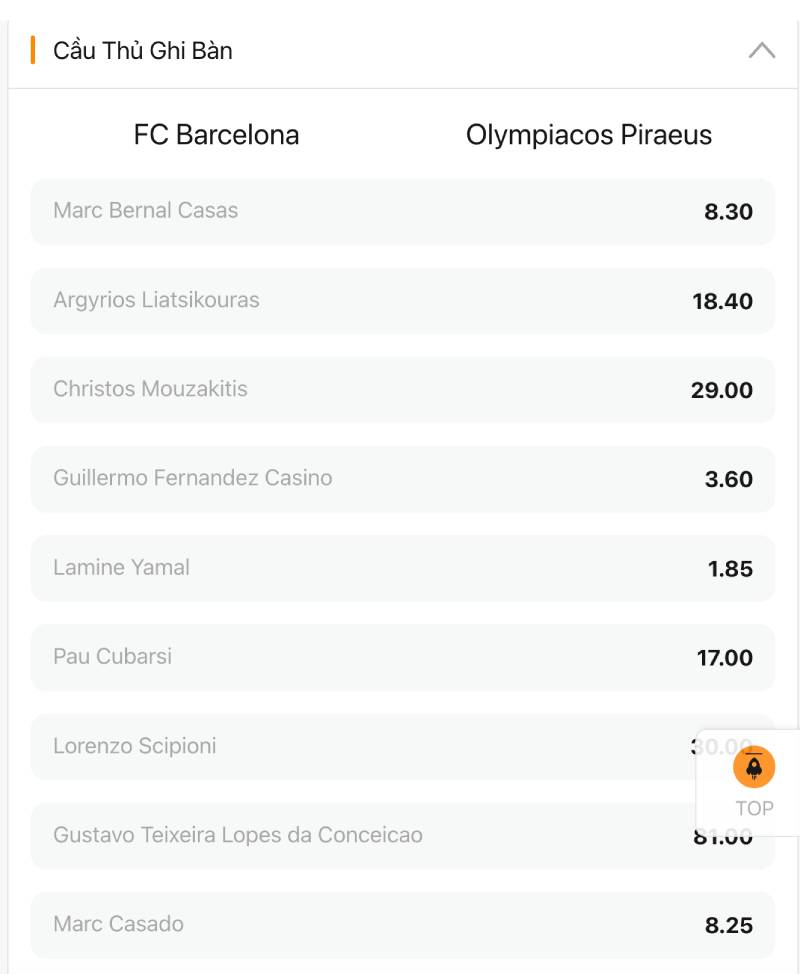Tap the TOP label under rocket

754,809
